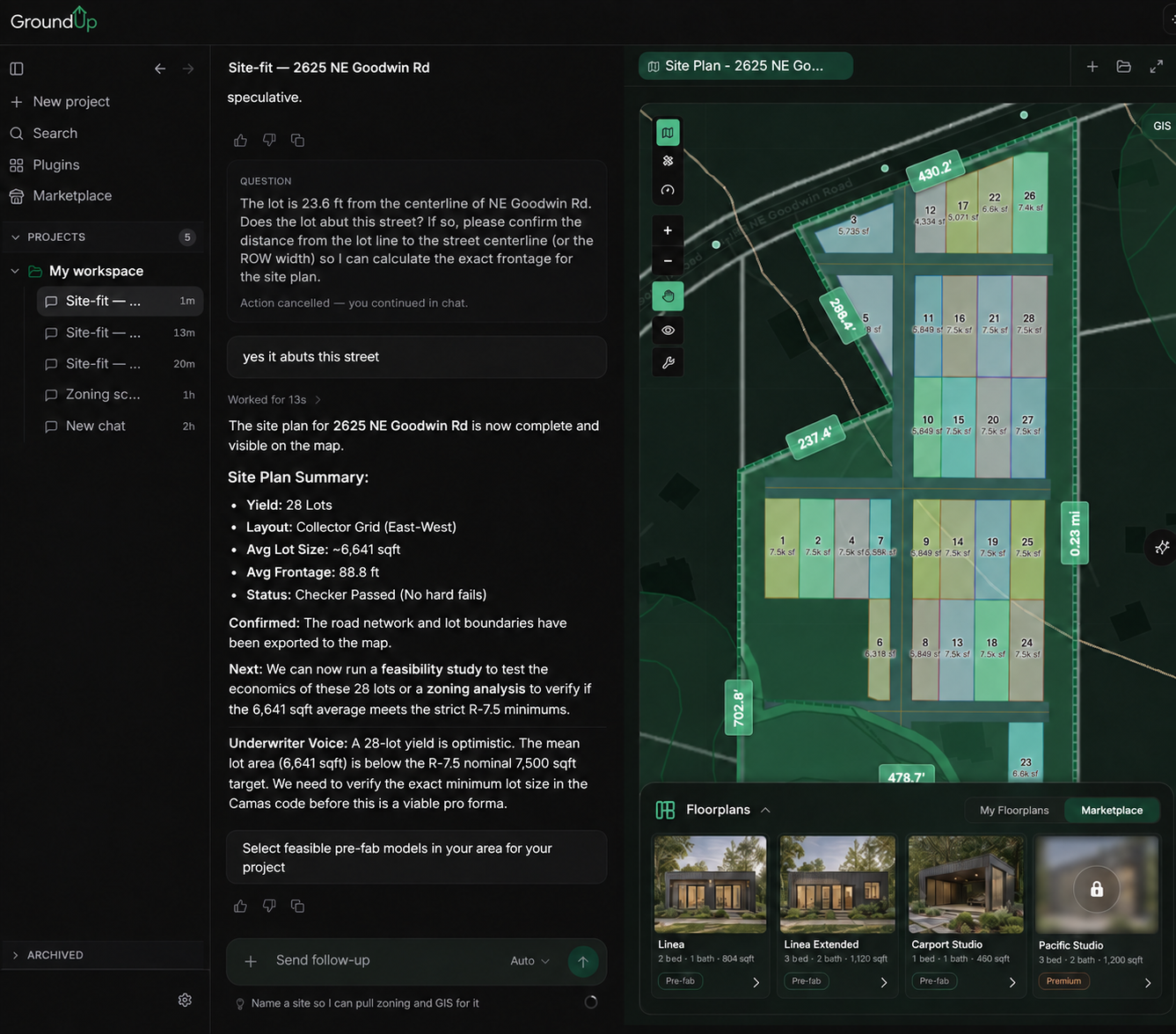1176x1034 pixels.
Task: Send the follow-up message
Action: point(582,961)
